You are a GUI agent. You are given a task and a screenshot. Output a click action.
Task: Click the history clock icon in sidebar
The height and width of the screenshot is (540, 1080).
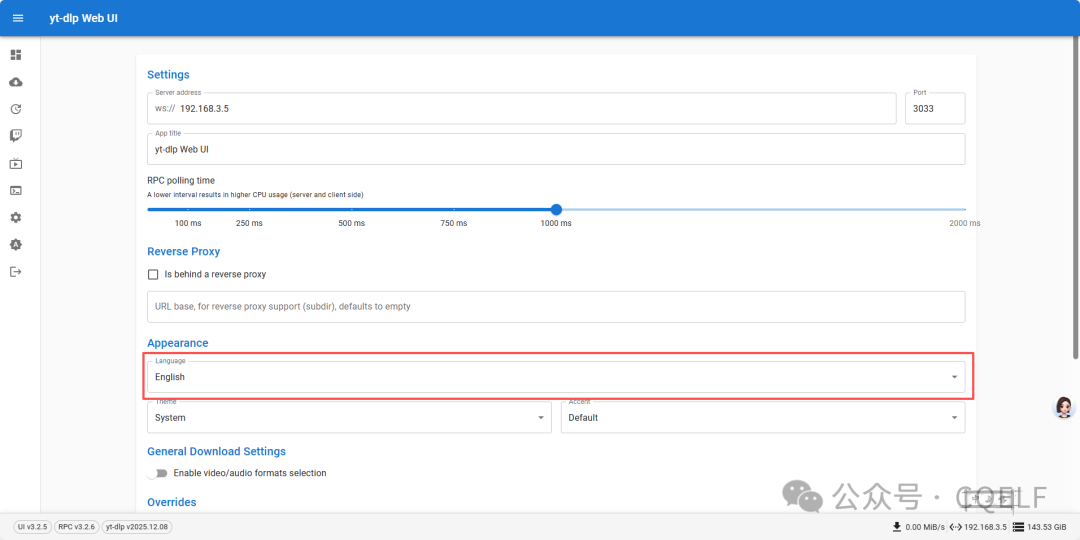16,109
